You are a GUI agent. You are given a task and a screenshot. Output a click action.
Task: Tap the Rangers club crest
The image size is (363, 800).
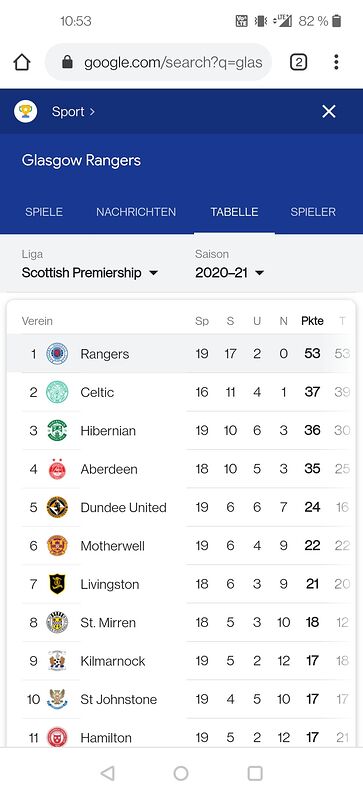click(x=57, y=354)
